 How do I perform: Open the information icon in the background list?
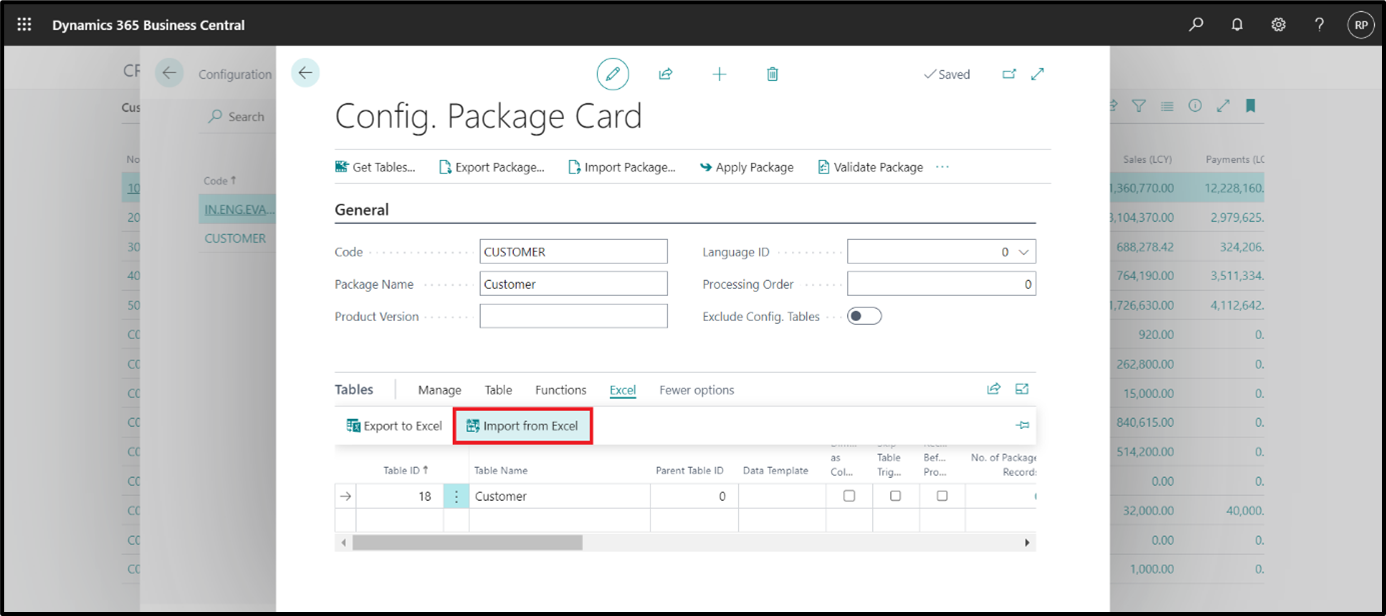[1194, 106]
